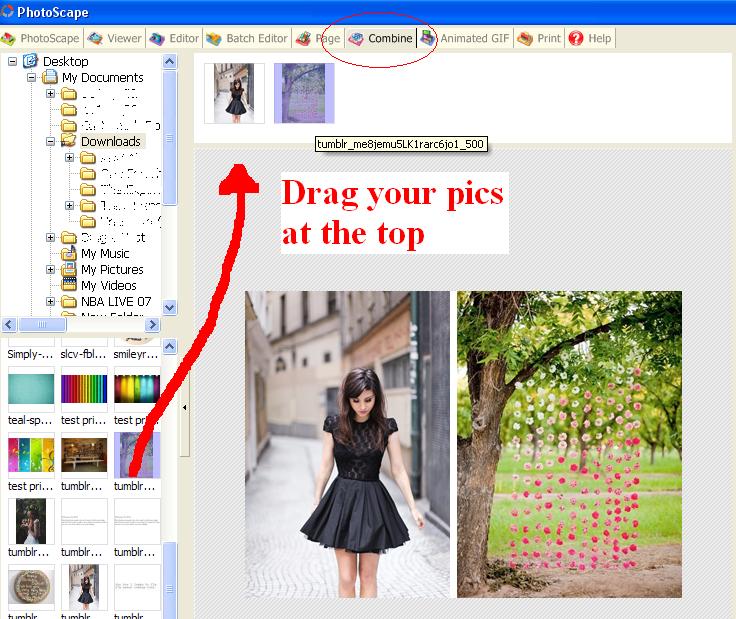This screenshot has width=736, height=619.
Task: Select the teal-sp... thumbnail
Action: click(x=31, y=389)
